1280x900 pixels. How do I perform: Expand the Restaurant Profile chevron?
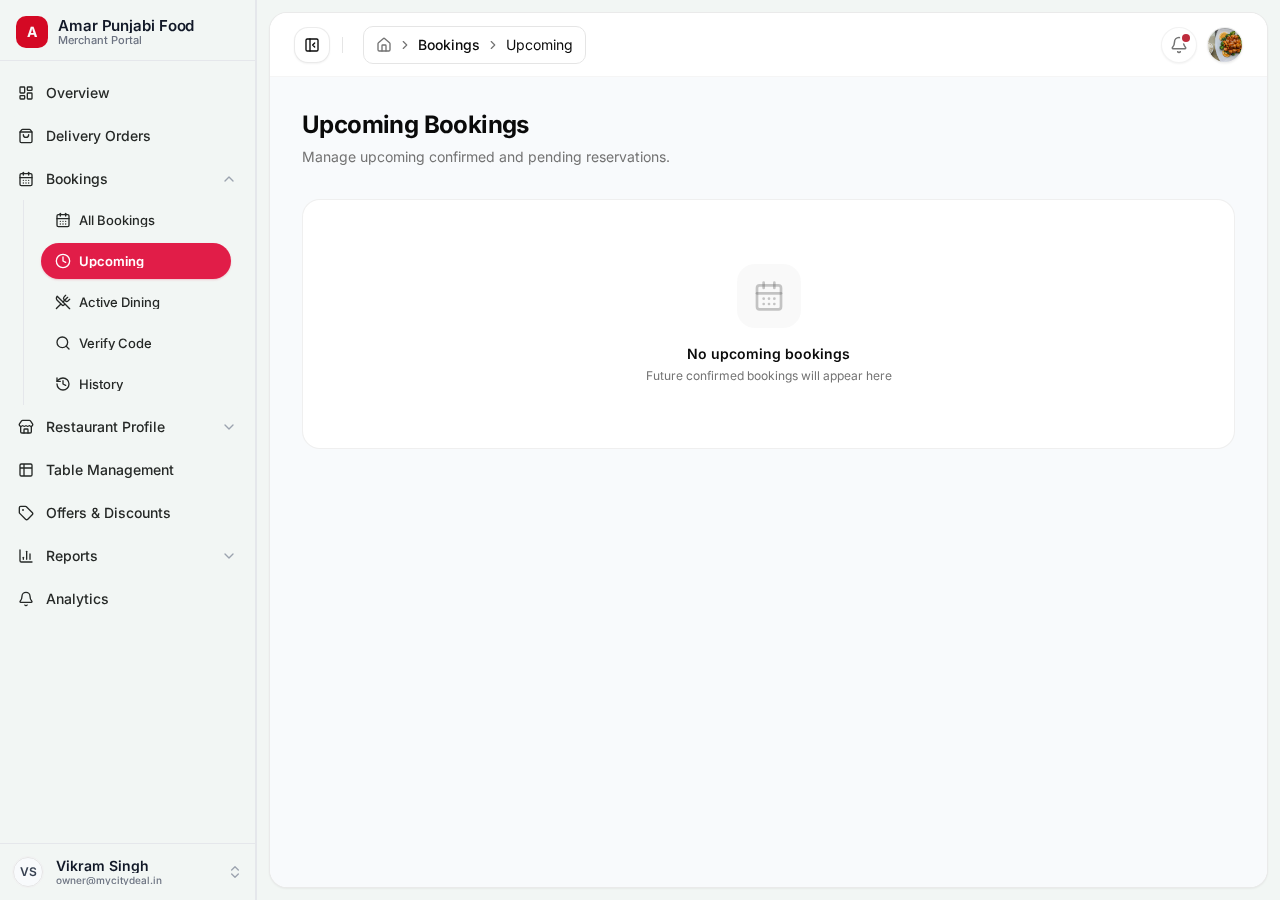click(229, 427)
